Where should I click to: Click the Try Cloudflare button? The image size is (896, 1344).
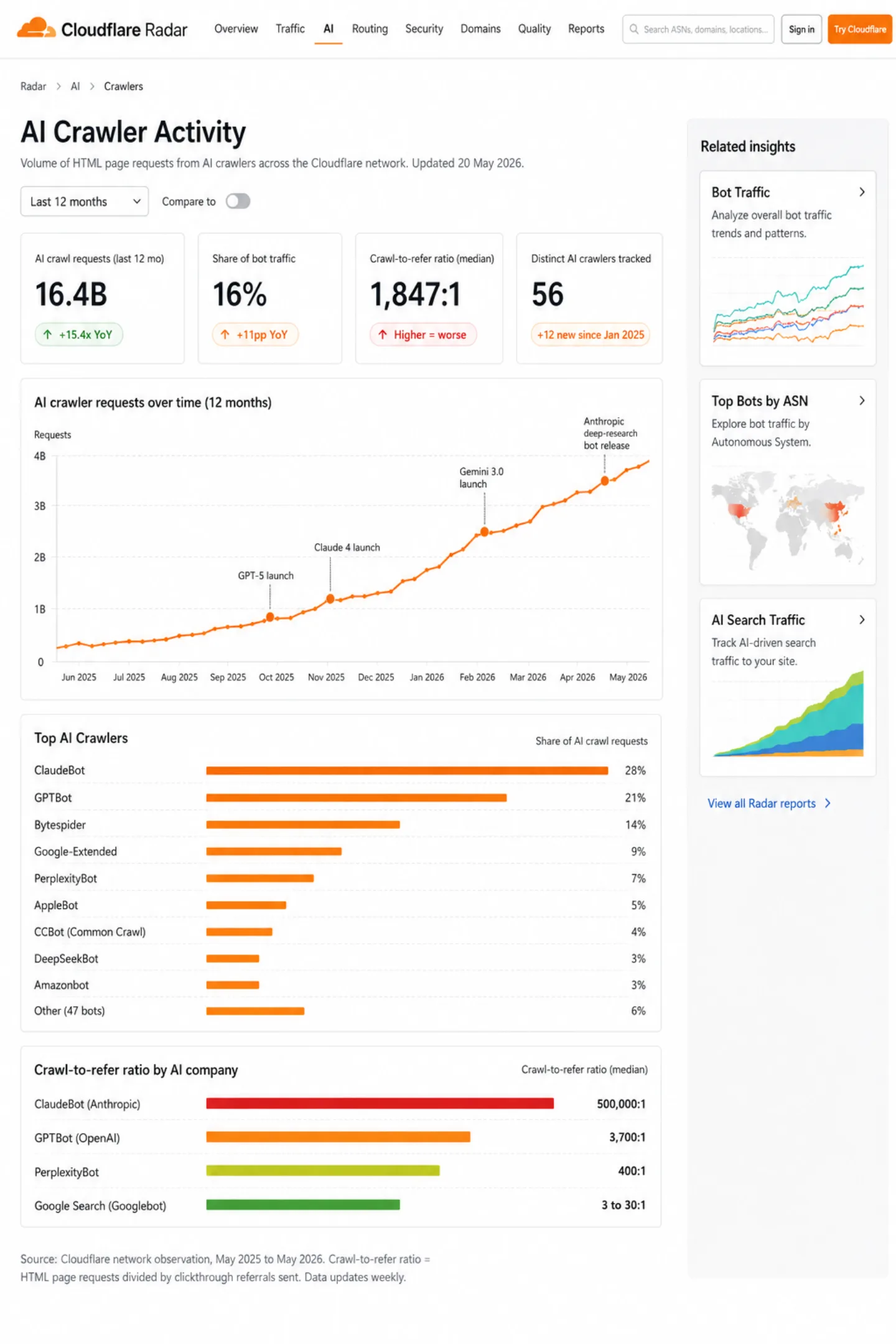pyautogui.click(x=860, y=29)
